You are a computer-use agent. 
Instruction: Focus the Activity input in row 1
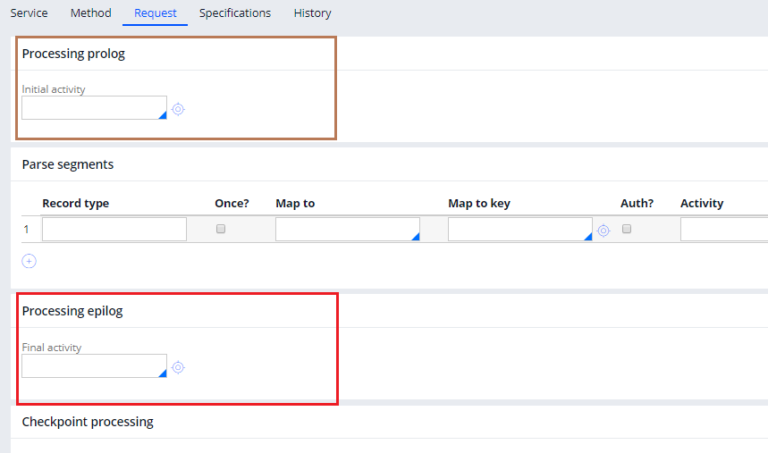click(724, 229)
